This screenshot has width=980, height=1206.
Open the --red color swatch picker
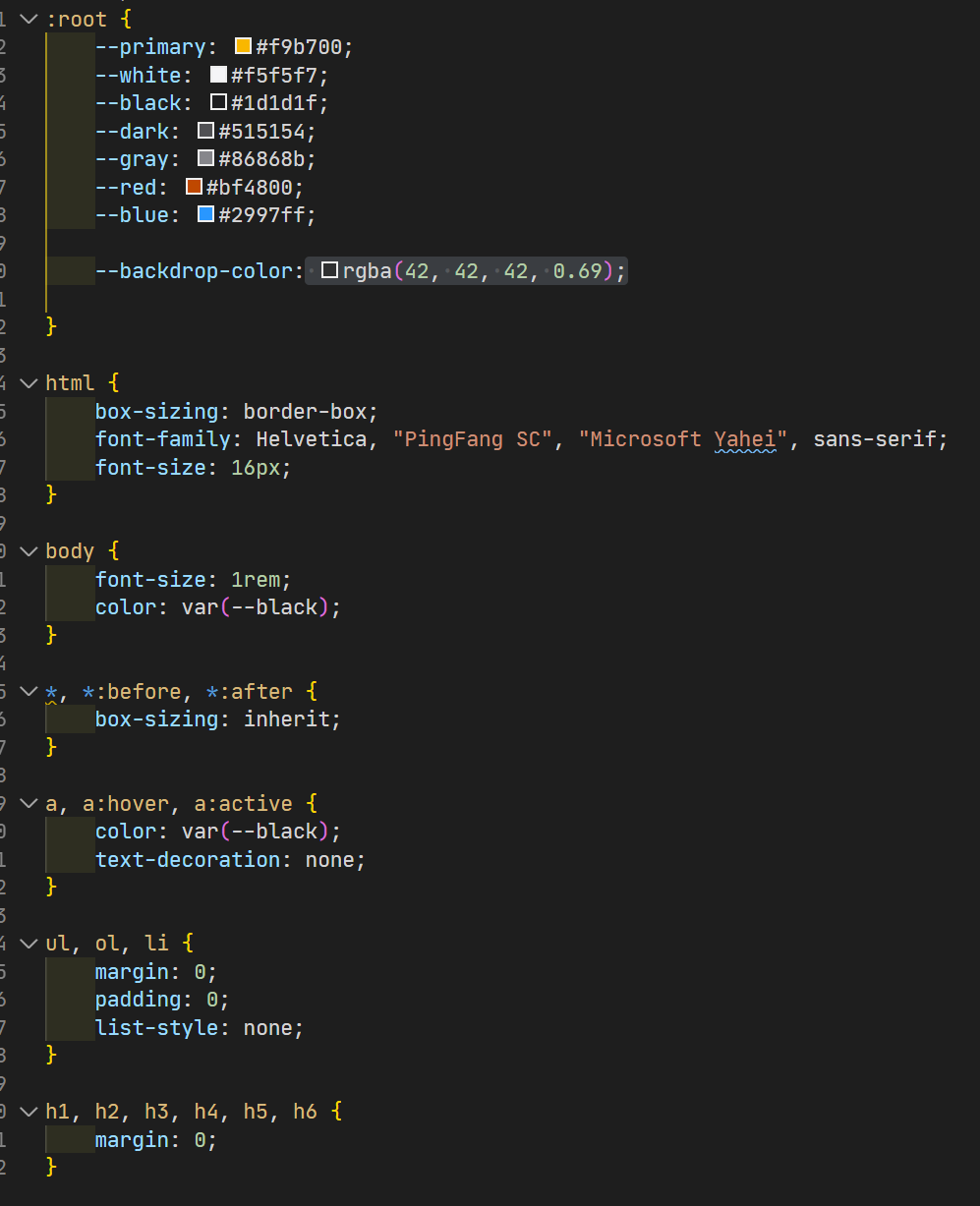(194, 187)
